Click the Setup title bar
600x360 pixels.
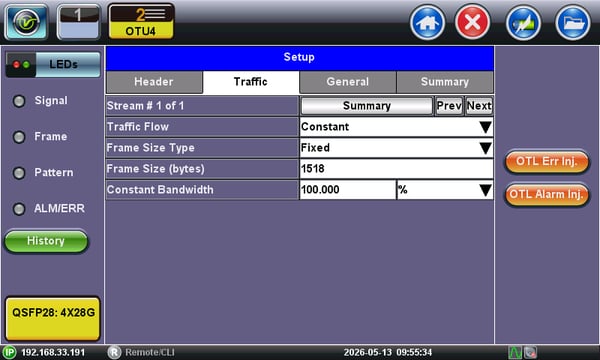tap(300, 58)
